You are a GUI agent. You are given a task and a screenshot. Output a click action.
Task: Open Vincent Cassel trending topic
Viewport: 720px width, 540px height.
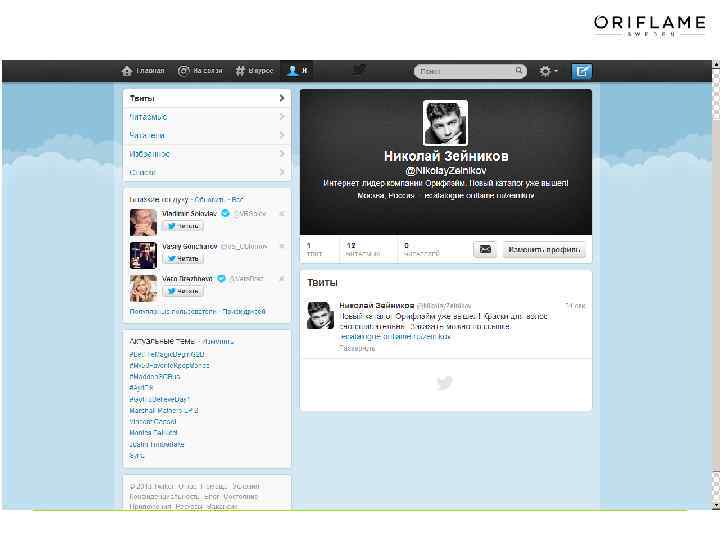(x=153, y=422)
